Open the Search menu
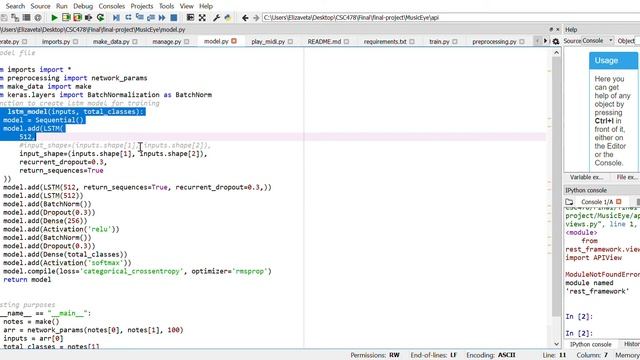 [15, 6]
